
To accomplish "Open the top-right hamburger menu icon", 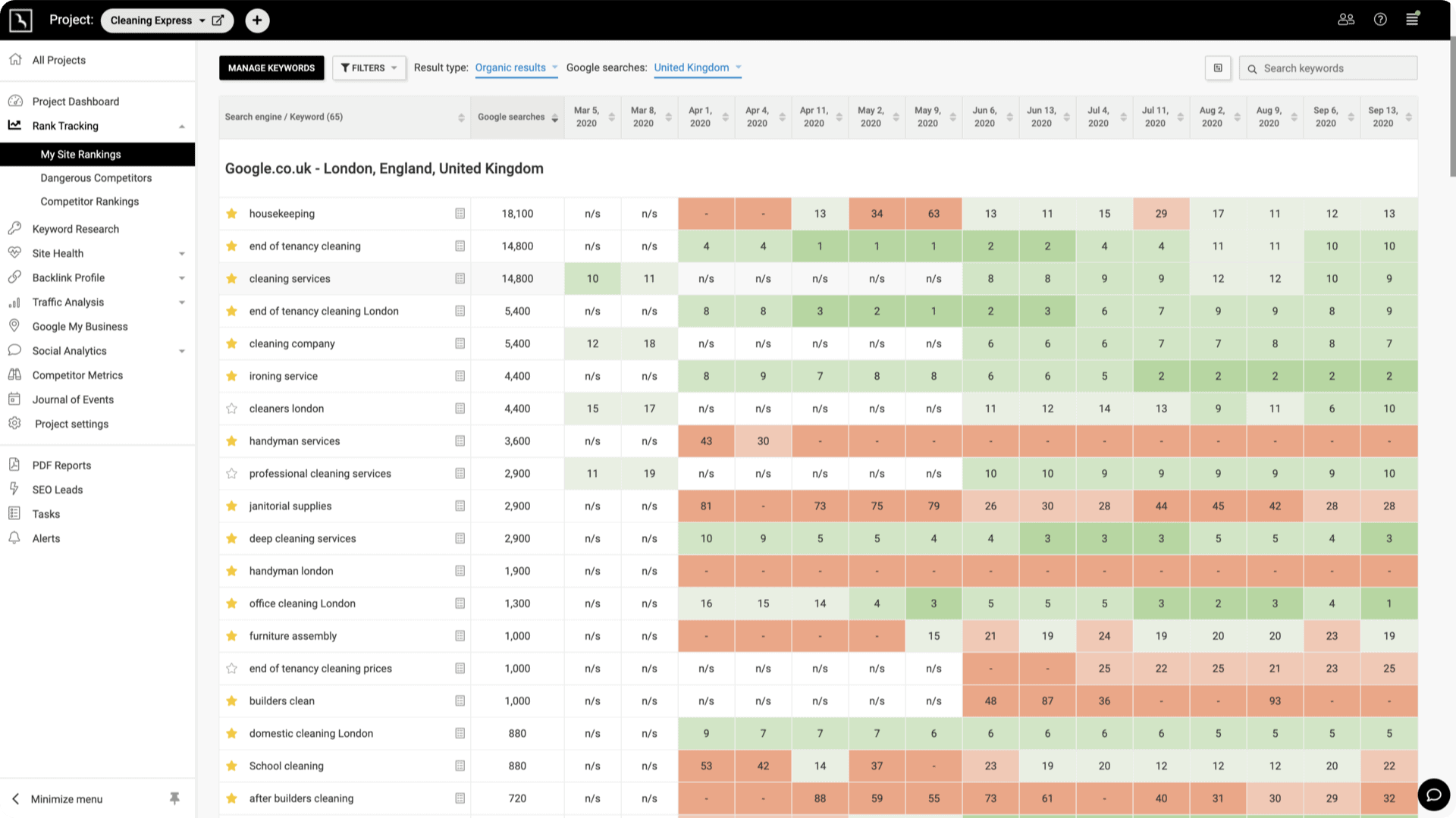I will tap(1412, 20).
